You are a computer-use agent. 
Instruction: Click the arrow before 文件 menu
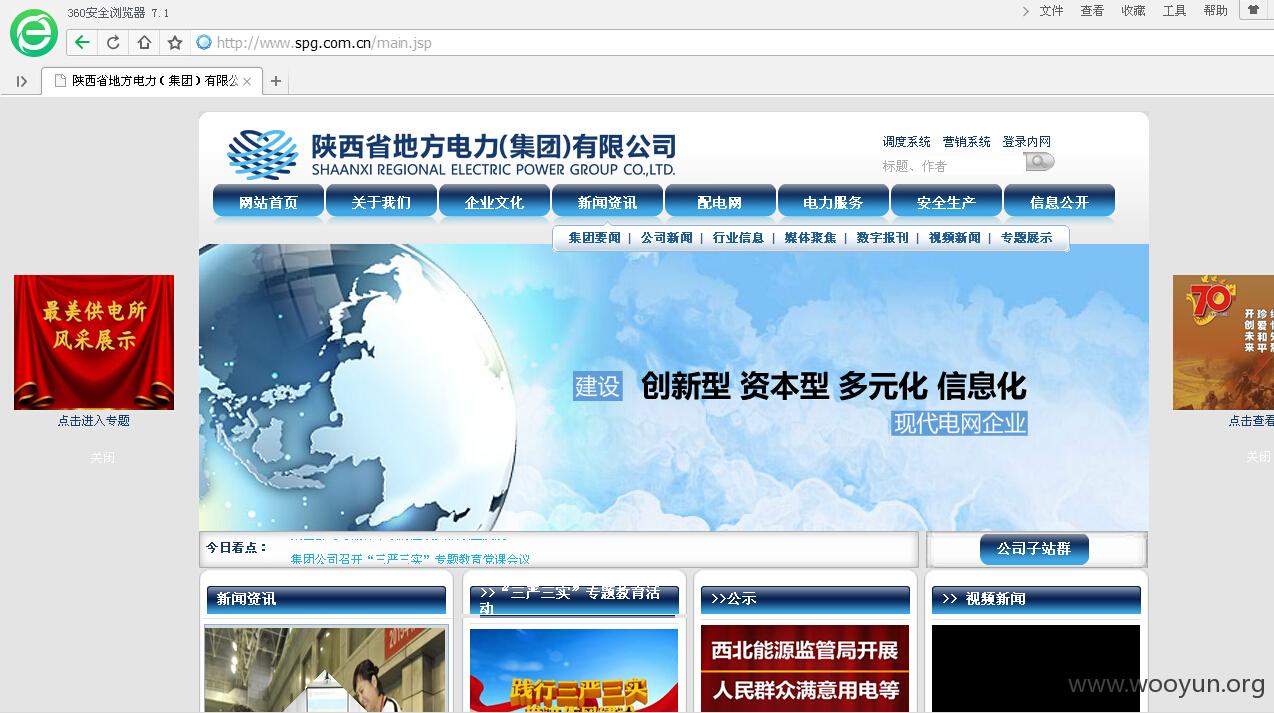[1026, 11]
